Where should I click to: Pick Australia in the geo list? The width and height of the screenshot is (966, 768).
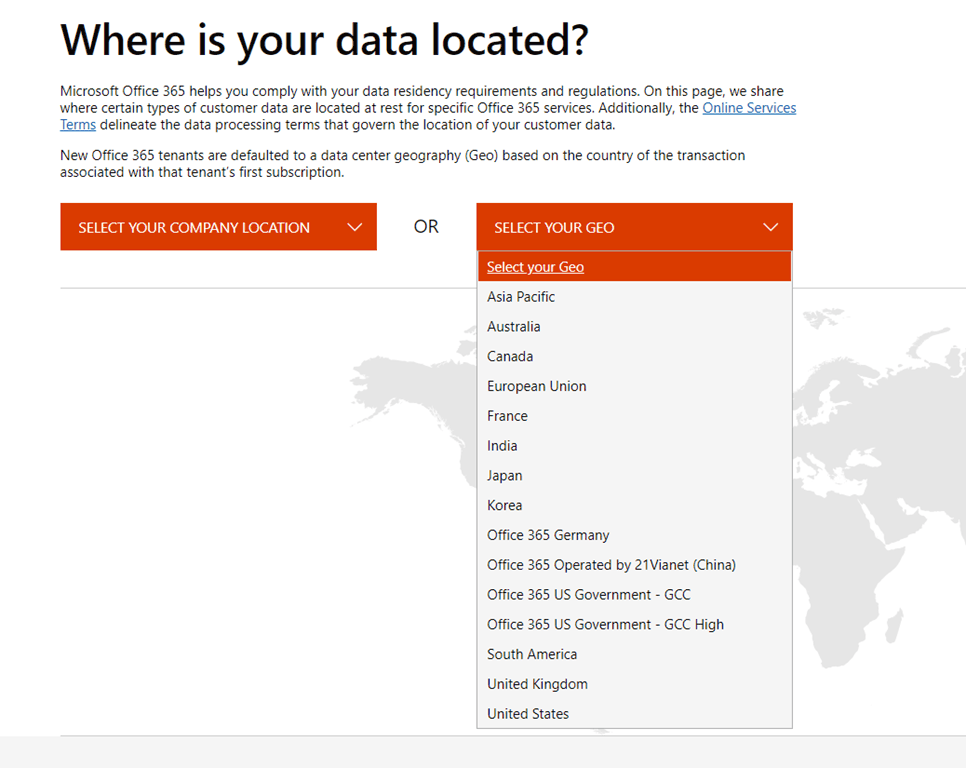click(513, 327)
